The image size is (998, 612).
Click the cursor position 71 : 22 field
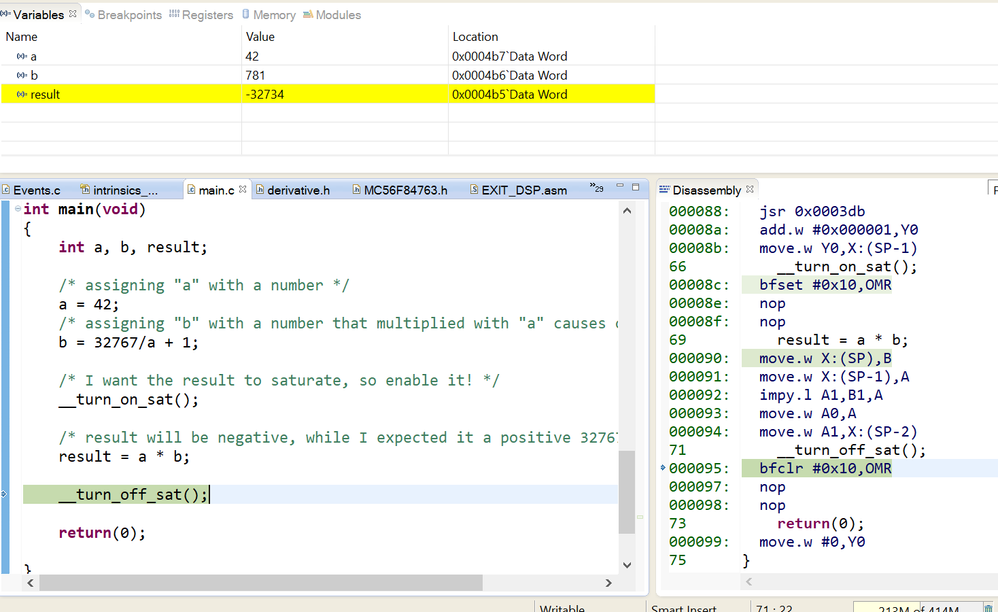[774, 608]
